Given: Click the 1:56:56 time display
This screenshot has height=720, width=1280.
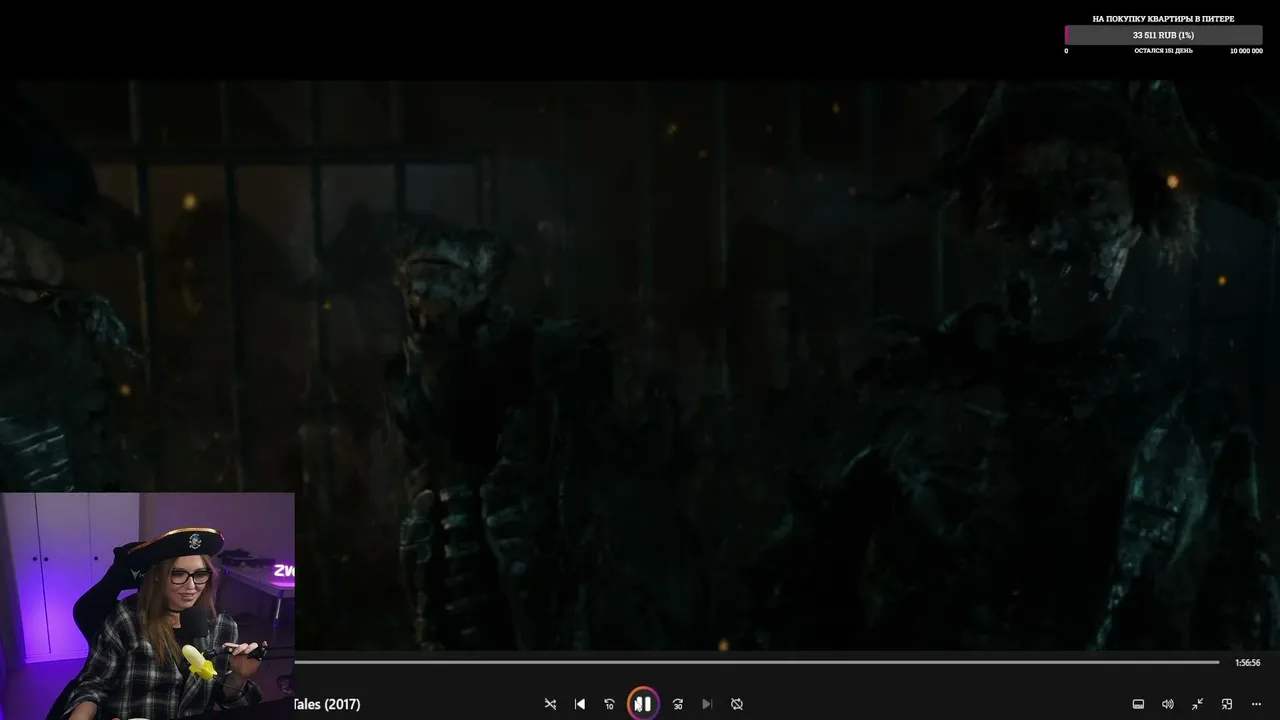Looking at the screenshot, I should (1247, 663).
